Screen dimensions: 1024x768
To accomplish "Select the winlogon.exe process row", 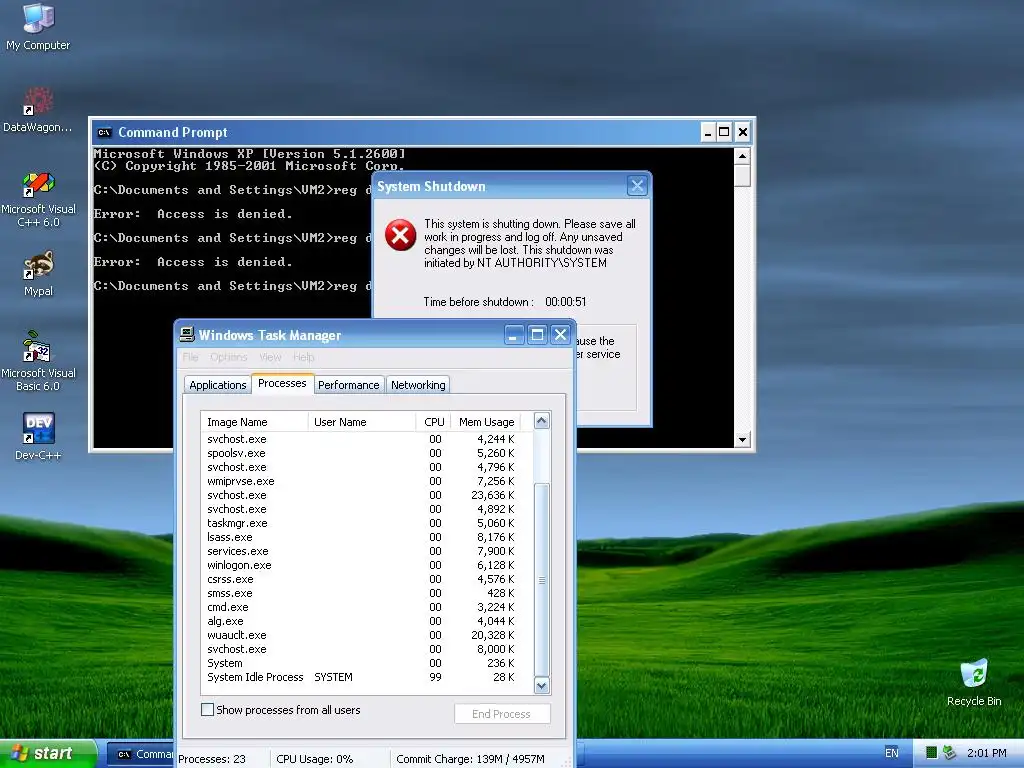I will pyautogui.click(x=366, y=566).
